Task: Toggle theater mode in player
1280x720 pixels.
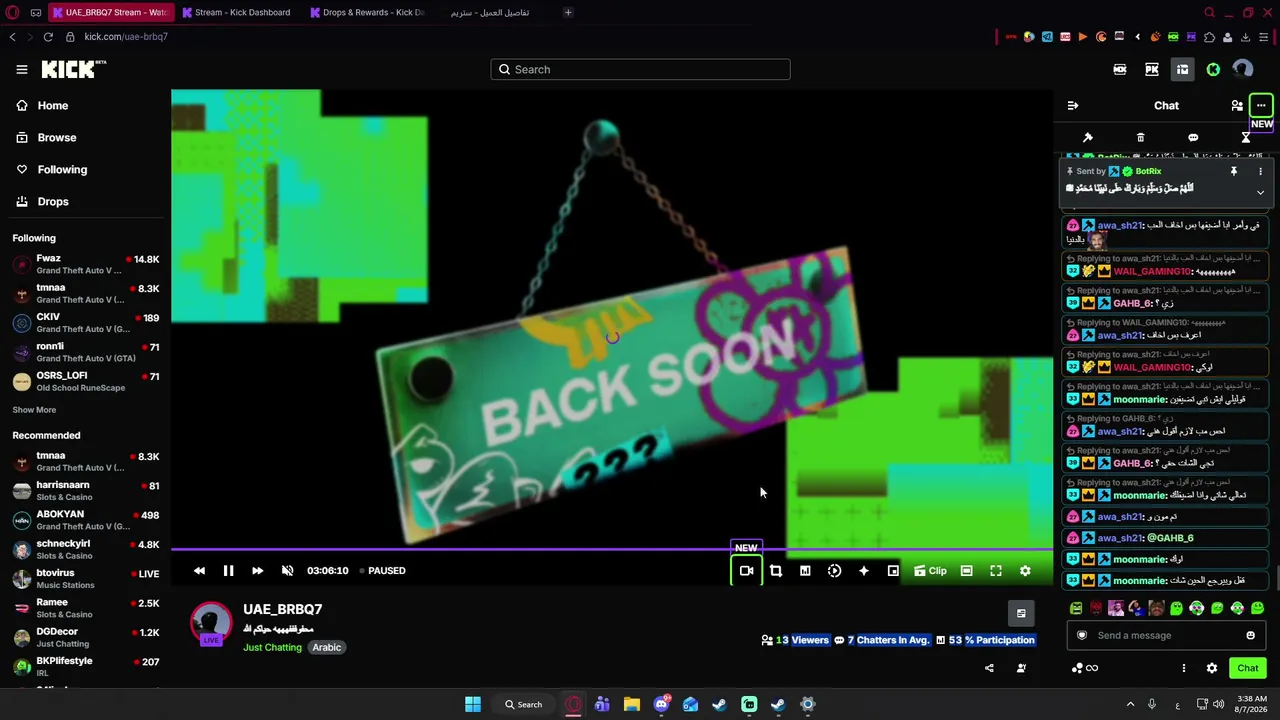Action: point(966,570)
